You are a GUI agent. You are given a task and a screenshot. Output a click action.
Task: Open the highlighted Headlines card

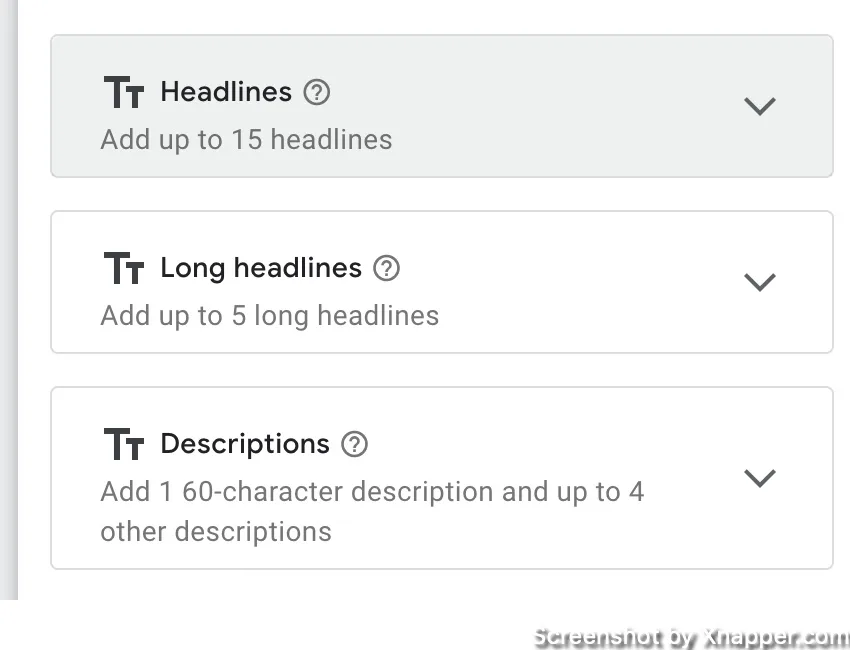[442, 106]
